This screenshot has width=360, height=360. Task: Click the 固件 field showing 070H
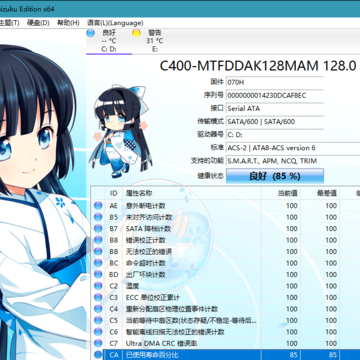[275, 82]
